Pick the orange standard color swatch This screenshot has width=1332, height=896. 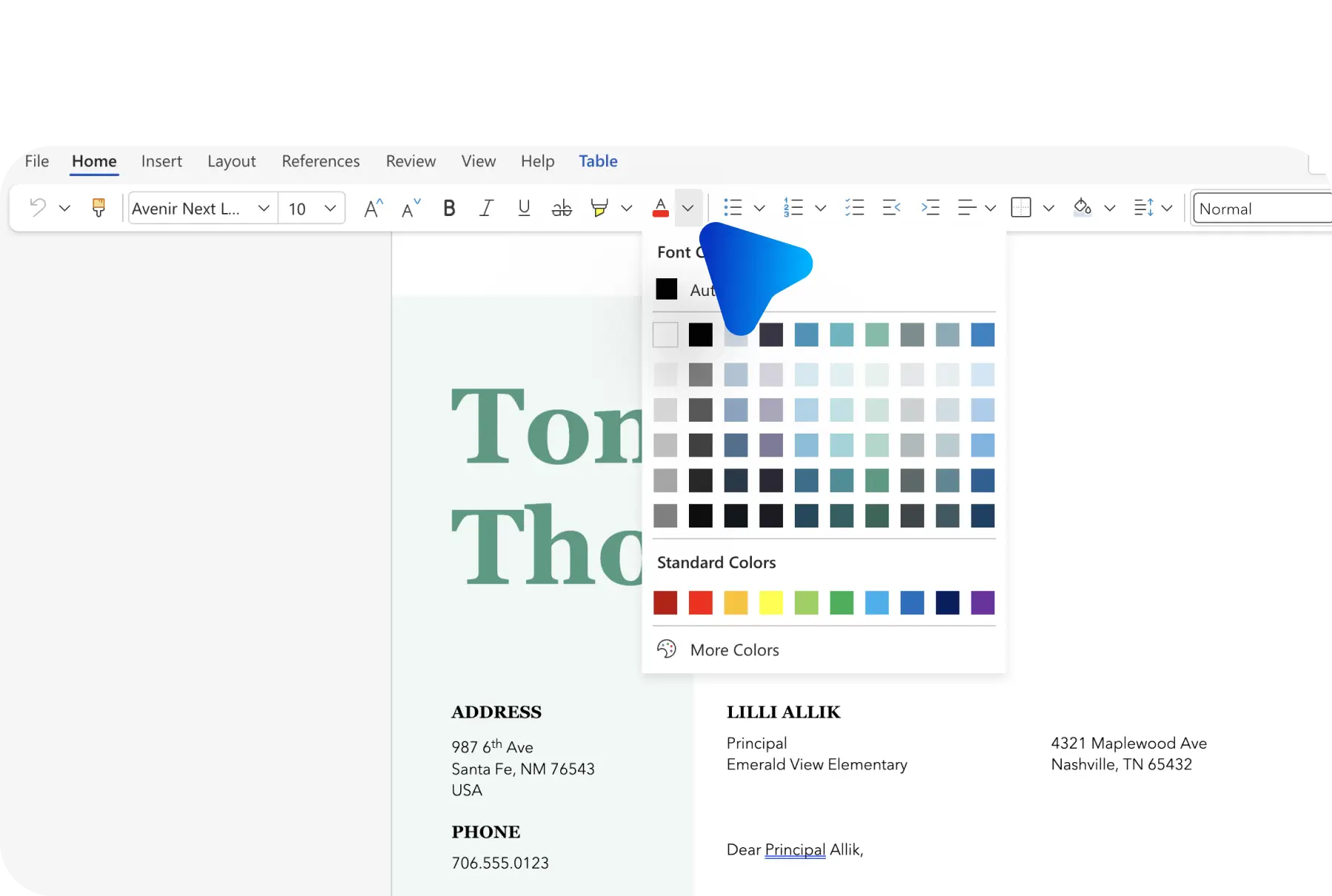click(736, 602)
